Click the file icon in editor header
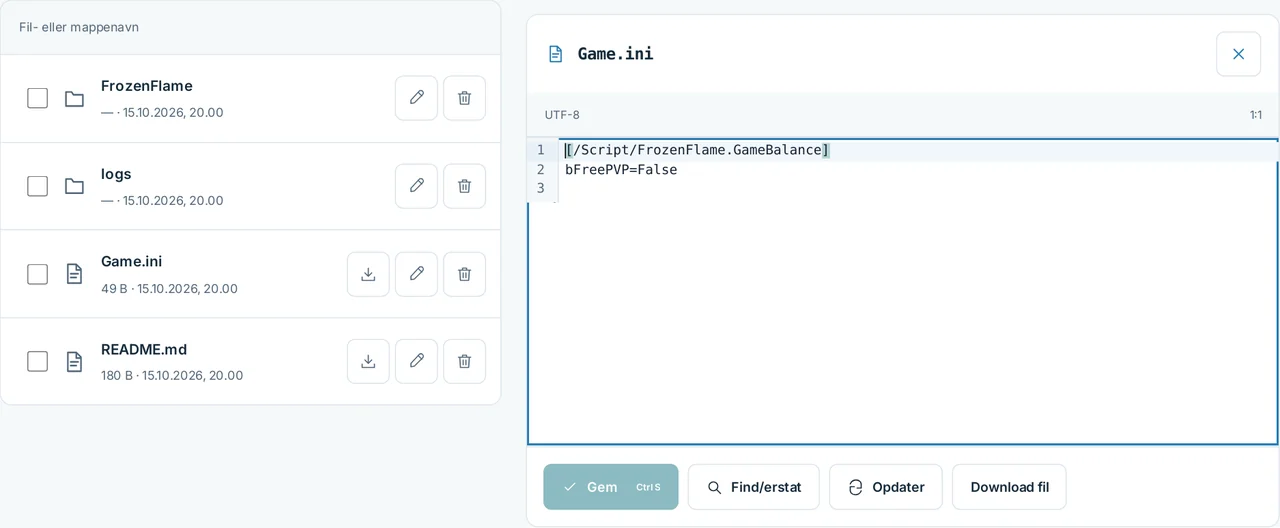The image size is (1280, 528). [555, 54]
